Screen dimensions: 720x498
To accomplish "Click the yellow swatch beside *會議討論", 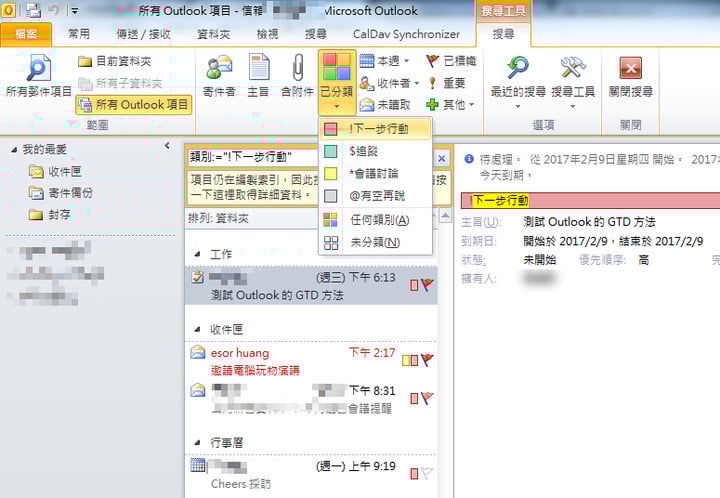I will [x=331, y=173].
